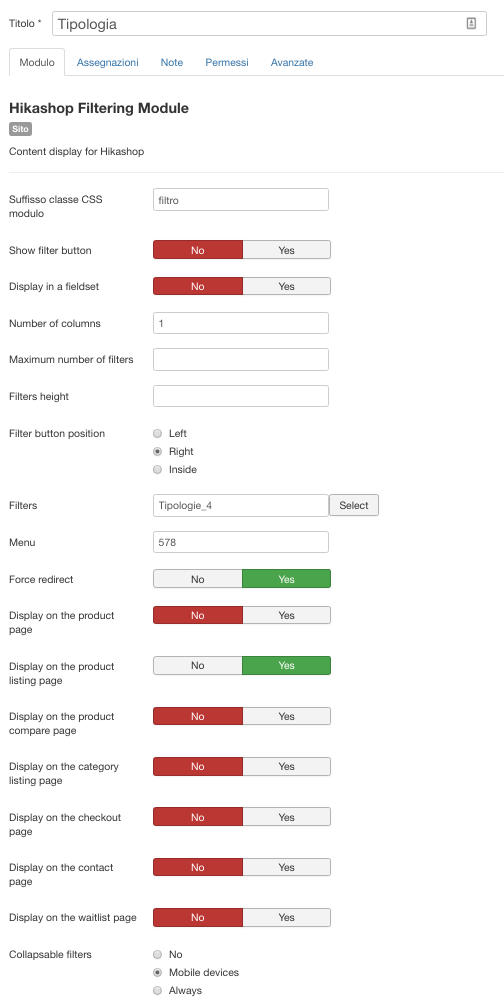504x1000 pixels.
Task: Open the Note tab
Action: [172, 62]
